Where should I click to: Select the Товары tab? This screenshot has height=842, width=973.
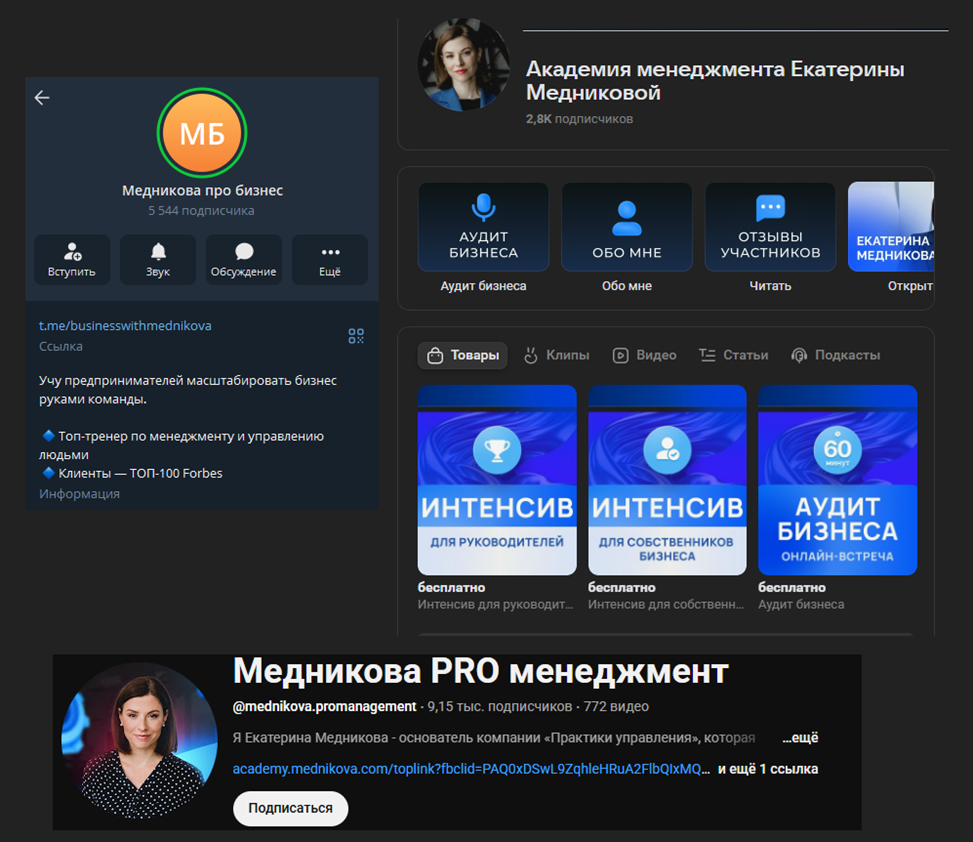tap(462, 355)
